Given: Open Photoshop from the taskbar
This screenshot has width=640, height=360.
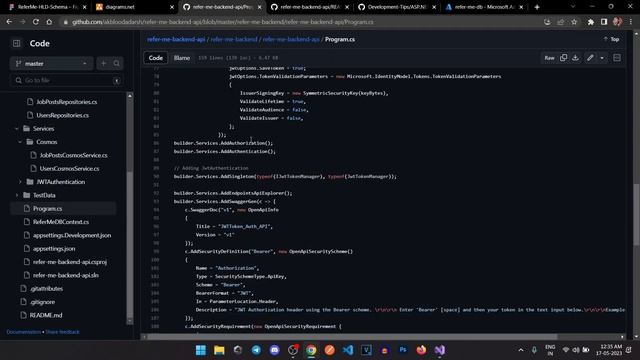Looking at the screenshot, I should tap(403, 350).
